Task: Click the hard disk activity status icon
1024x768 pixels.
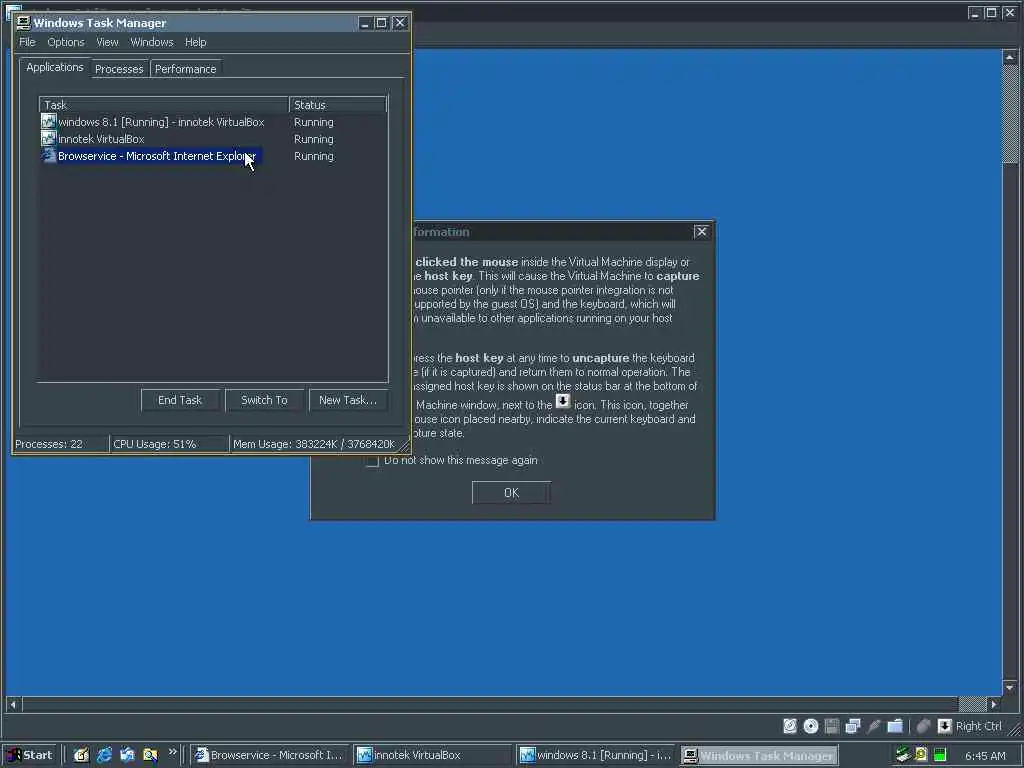Action: click(790, 726)
